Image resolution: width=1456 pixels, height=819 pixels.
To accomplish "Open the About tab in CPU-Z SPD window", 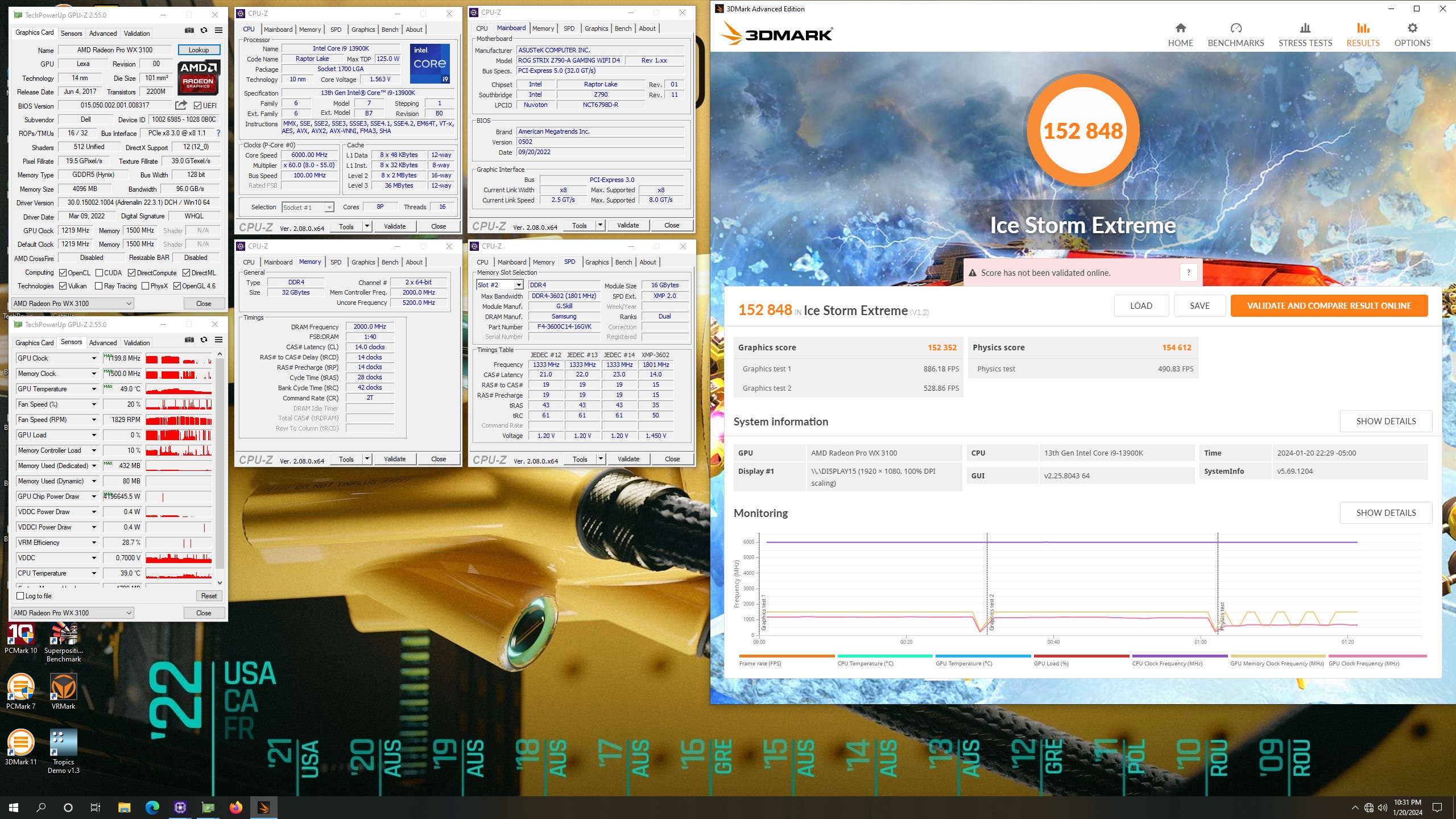I will (x=648, y=262).
